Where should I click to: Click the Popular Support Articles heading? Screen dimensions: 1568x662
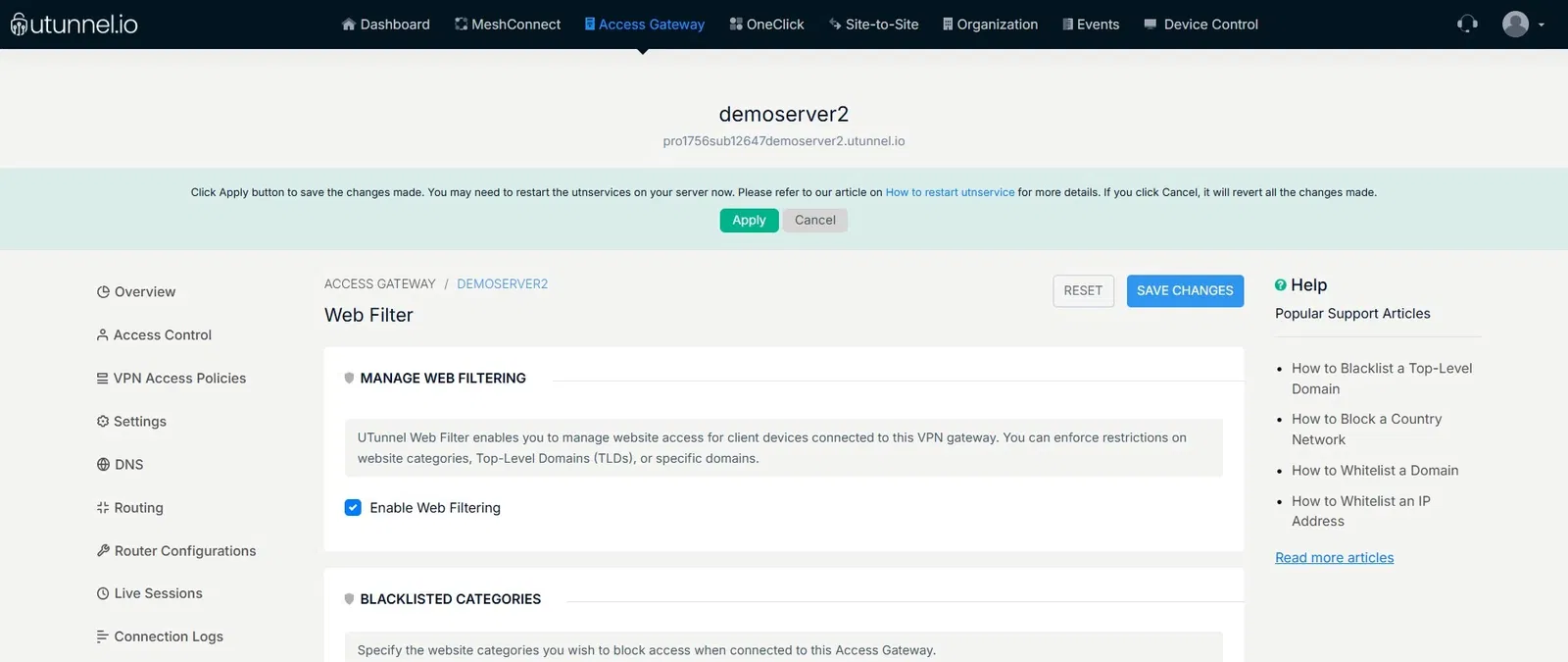tap(1352, 314)
